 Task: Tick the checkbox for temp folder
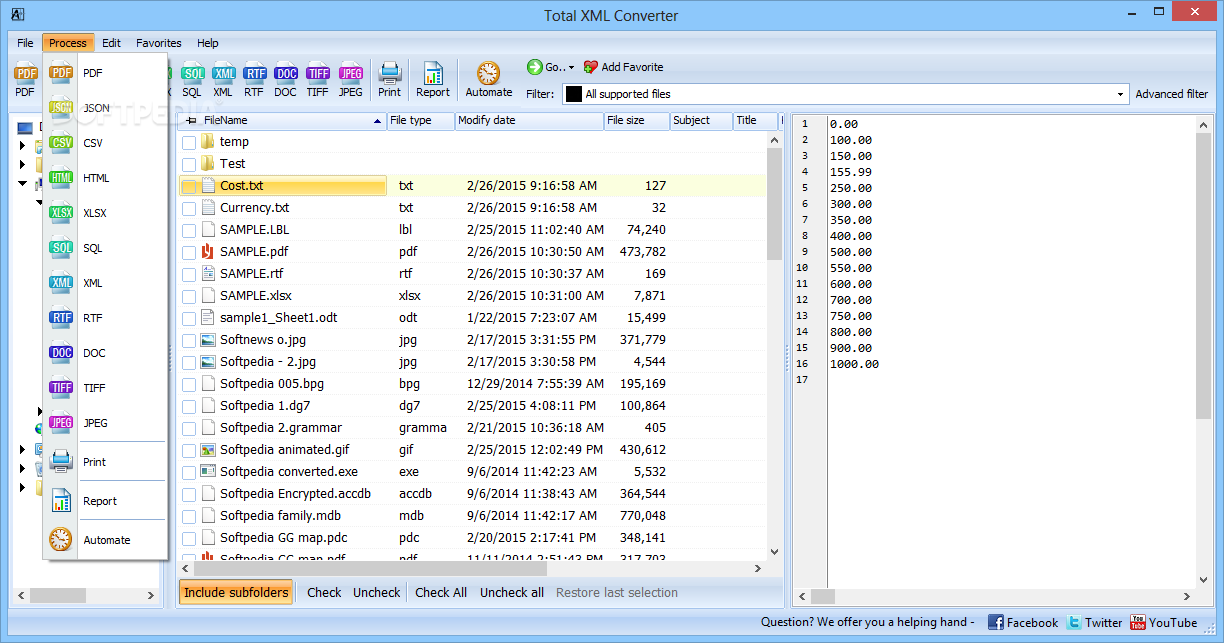[189, 143]
